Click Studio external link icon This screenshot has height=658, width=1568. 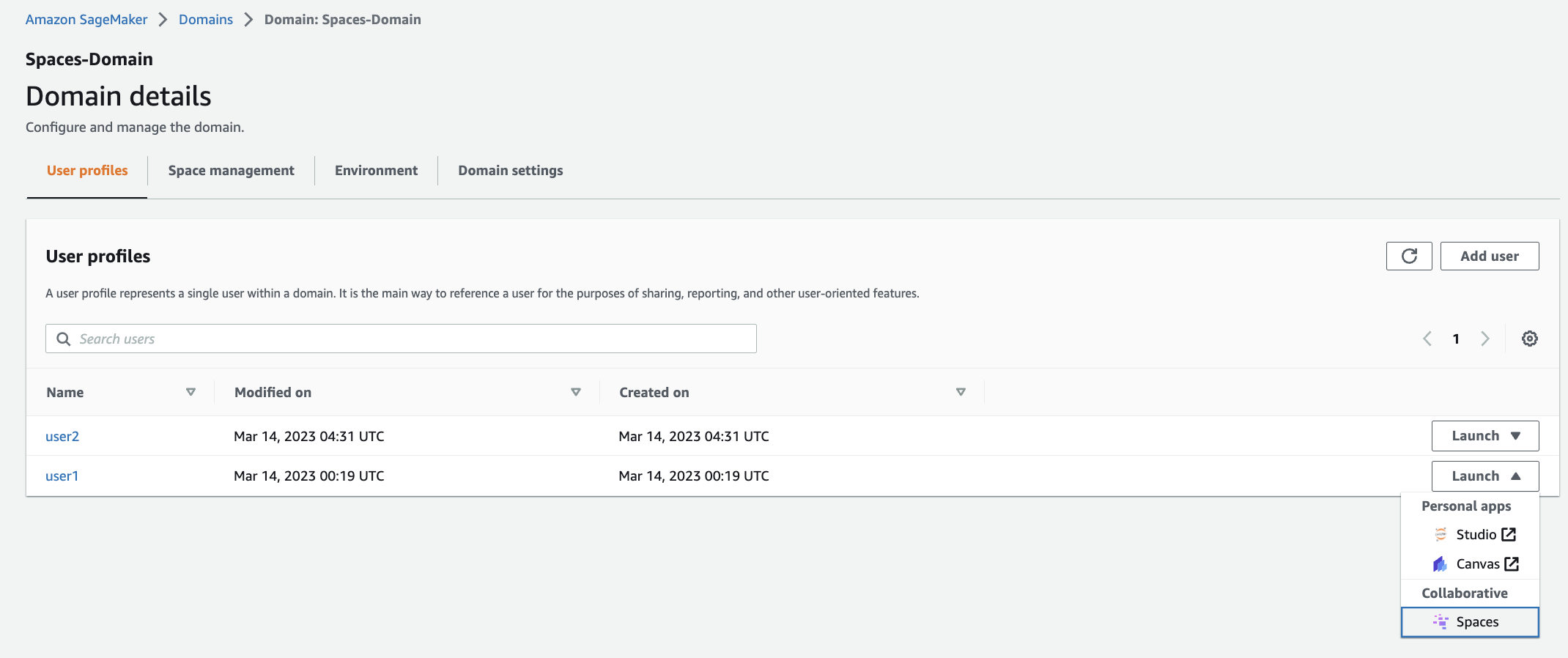(x=1508, y=534)
